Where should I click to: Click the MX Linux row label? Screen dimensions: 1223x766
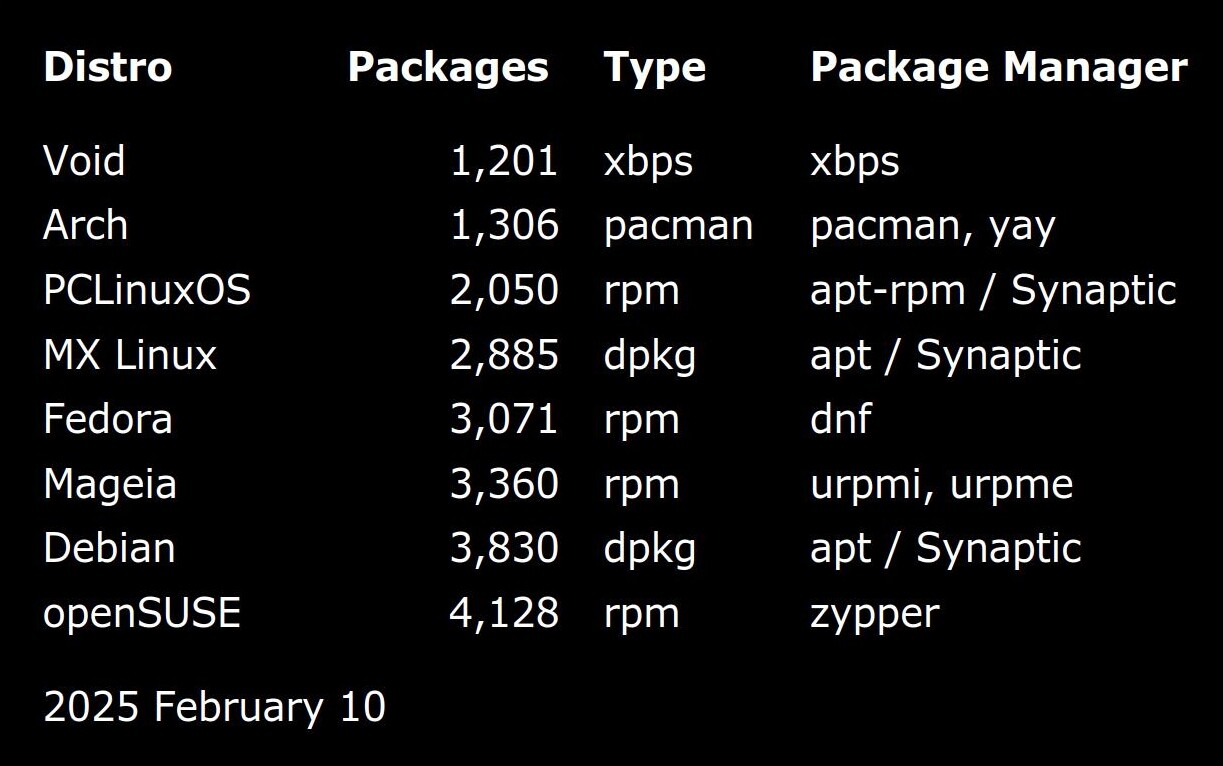click(130, 354)
